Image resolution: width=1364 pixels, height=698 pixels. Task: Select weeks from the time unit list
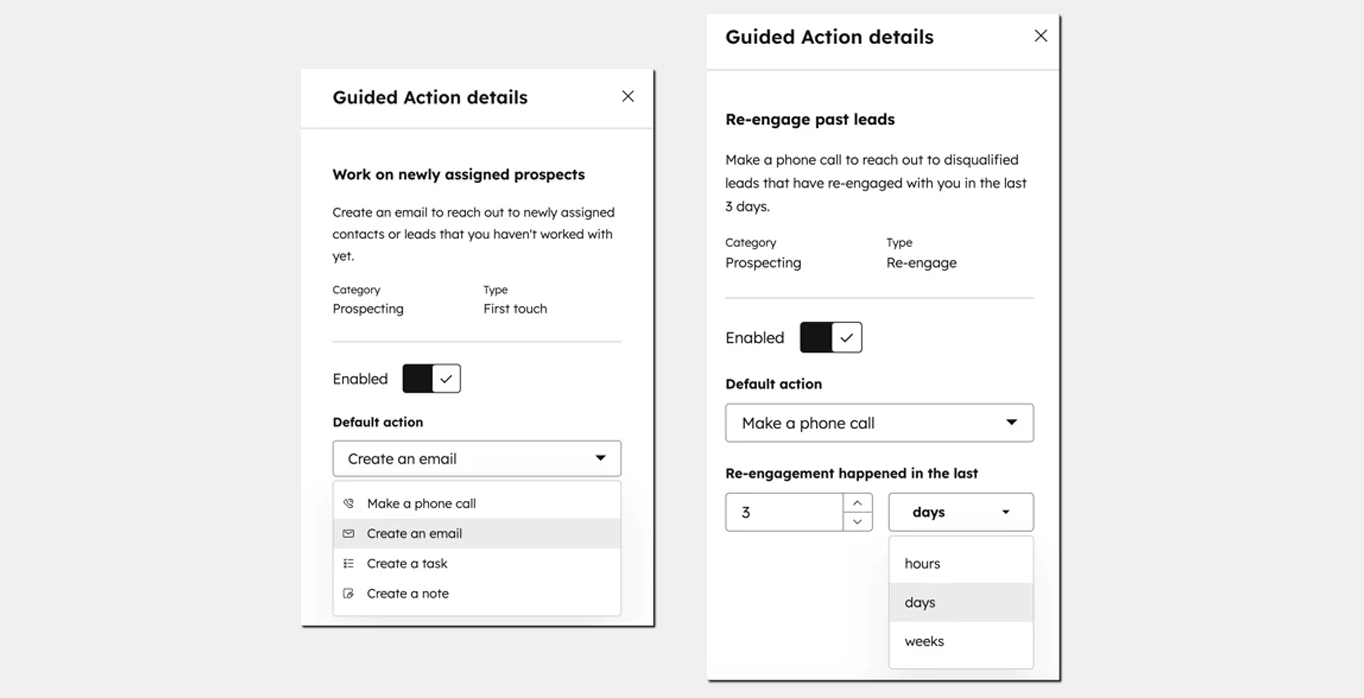click(x=923, y=641)
